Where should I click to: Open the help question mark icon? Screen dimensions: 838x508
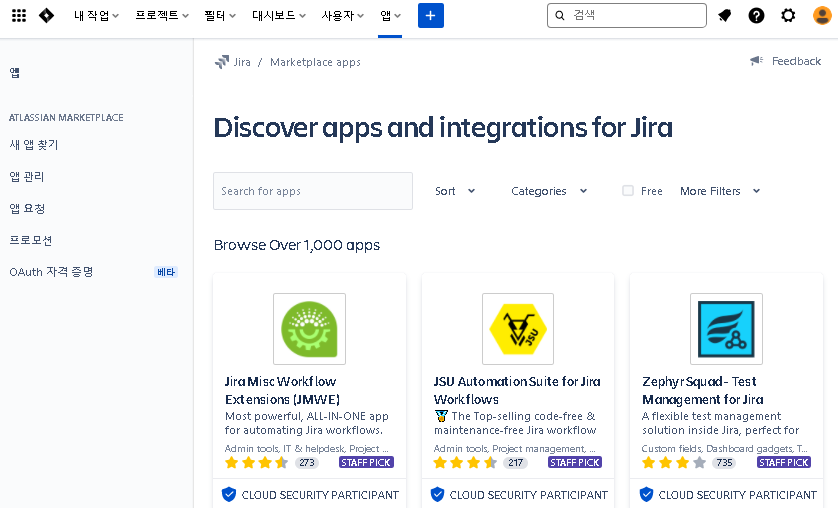756,15
